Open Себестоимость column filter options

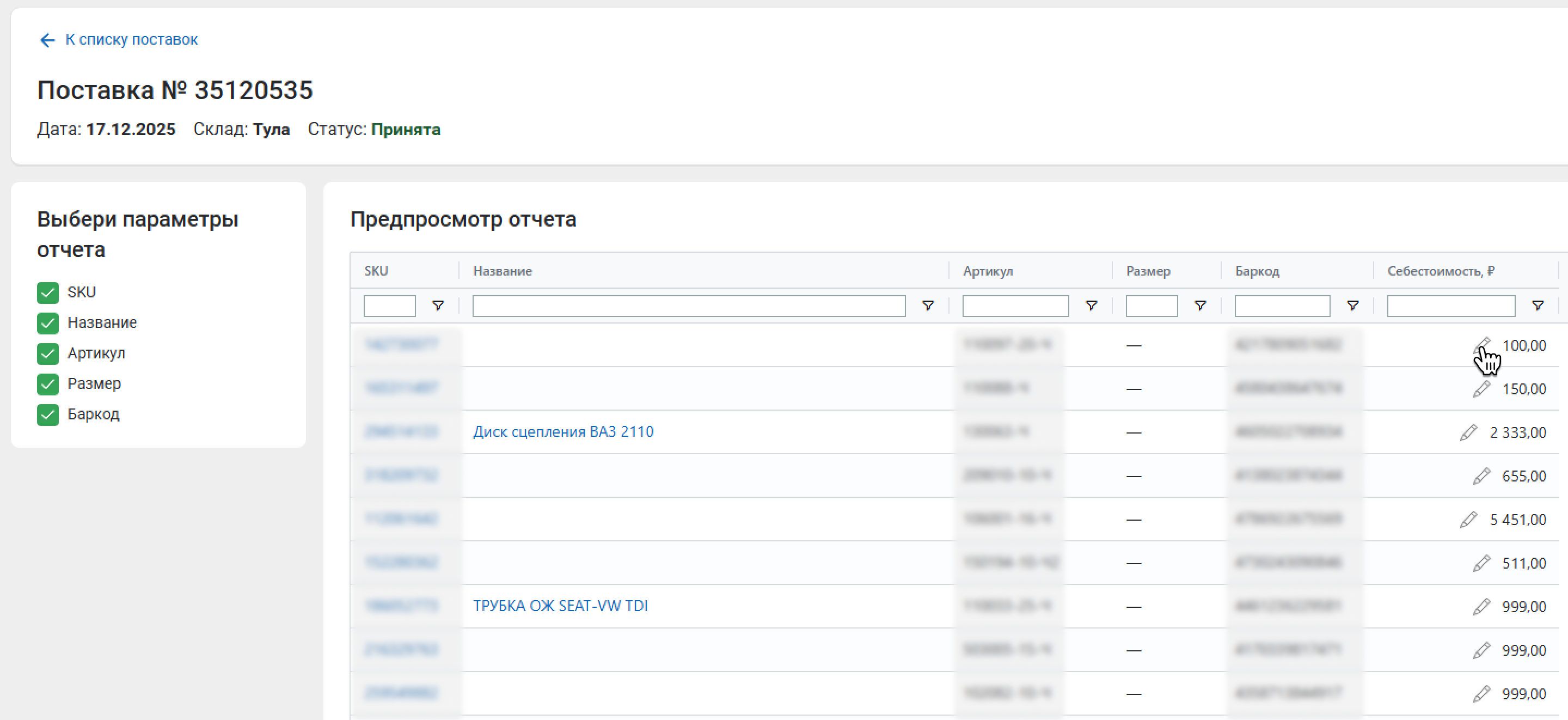tap(1538, 305)
